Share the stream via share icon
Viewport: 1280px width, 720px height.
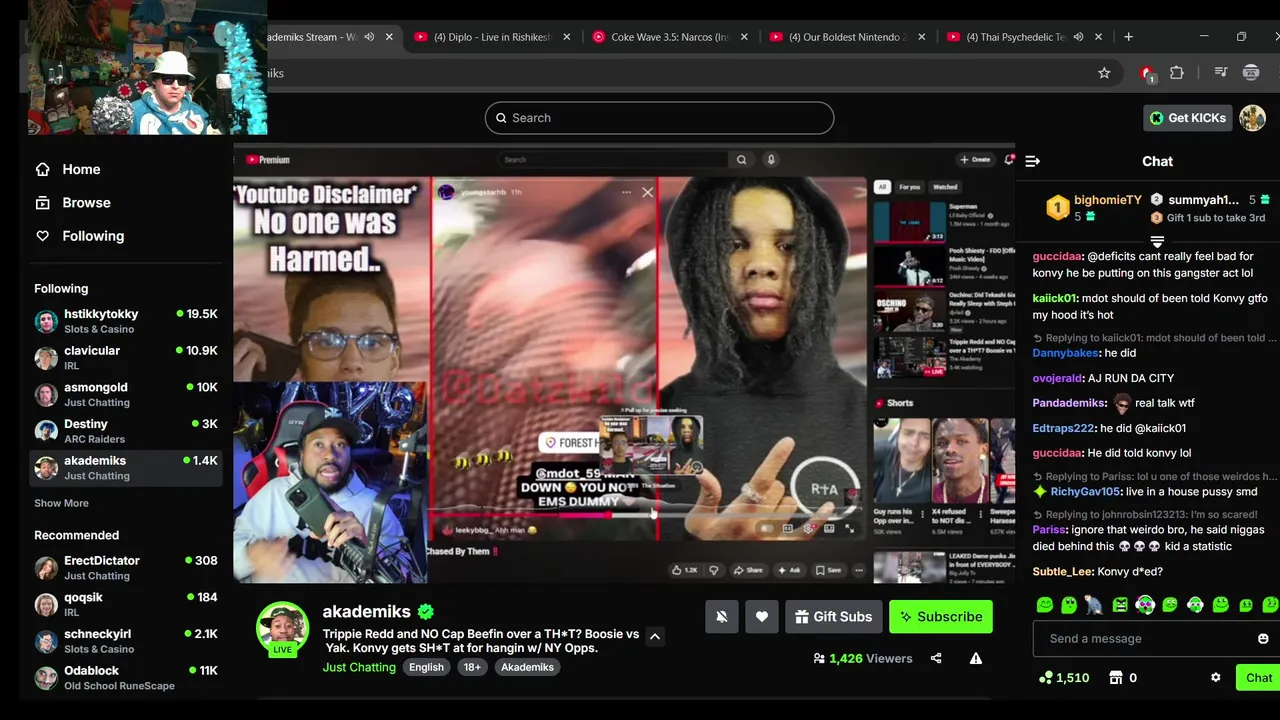[x=936, y=658]
